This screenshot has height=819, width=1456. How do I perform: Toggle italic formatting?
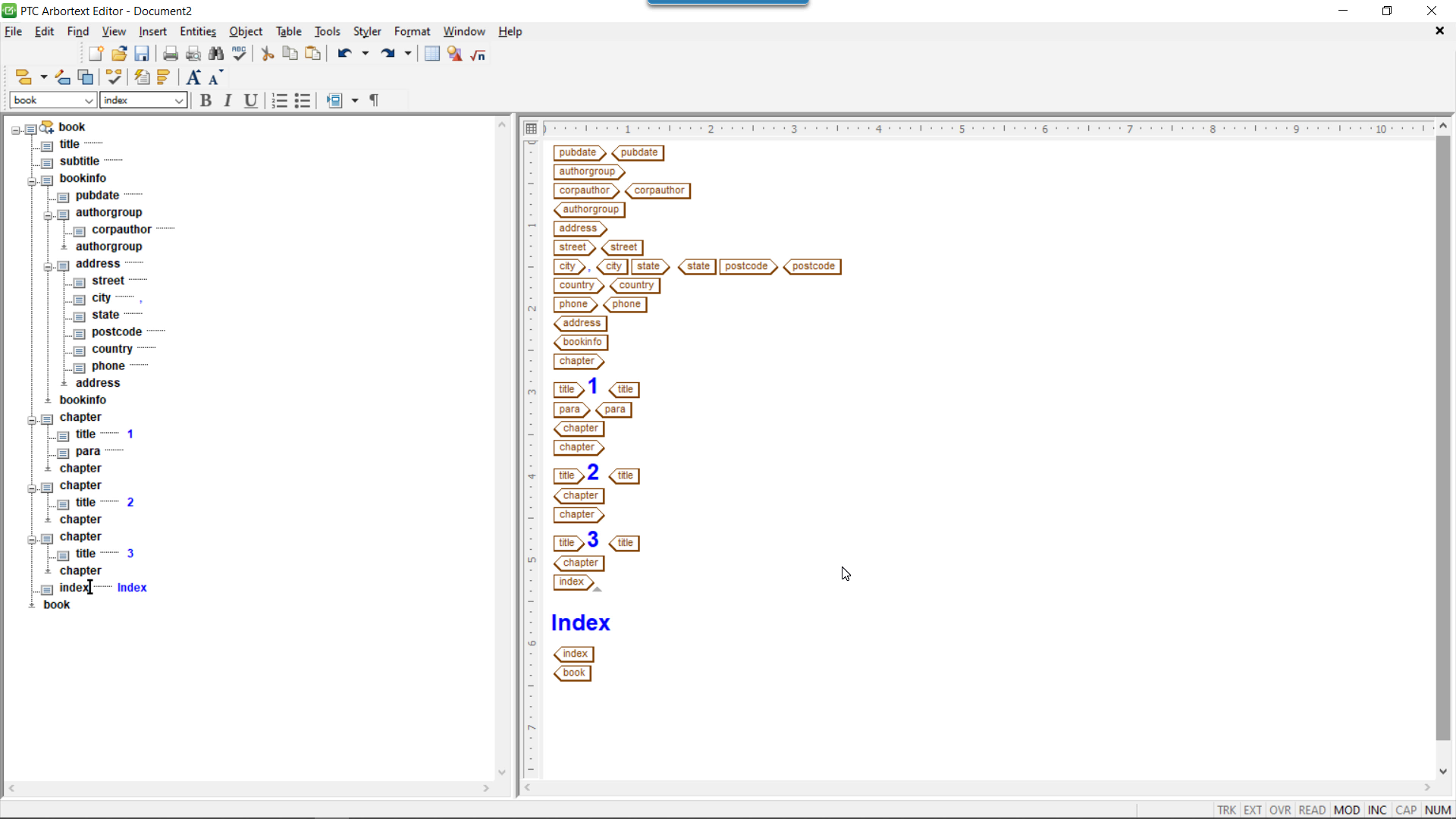[228, 101]
